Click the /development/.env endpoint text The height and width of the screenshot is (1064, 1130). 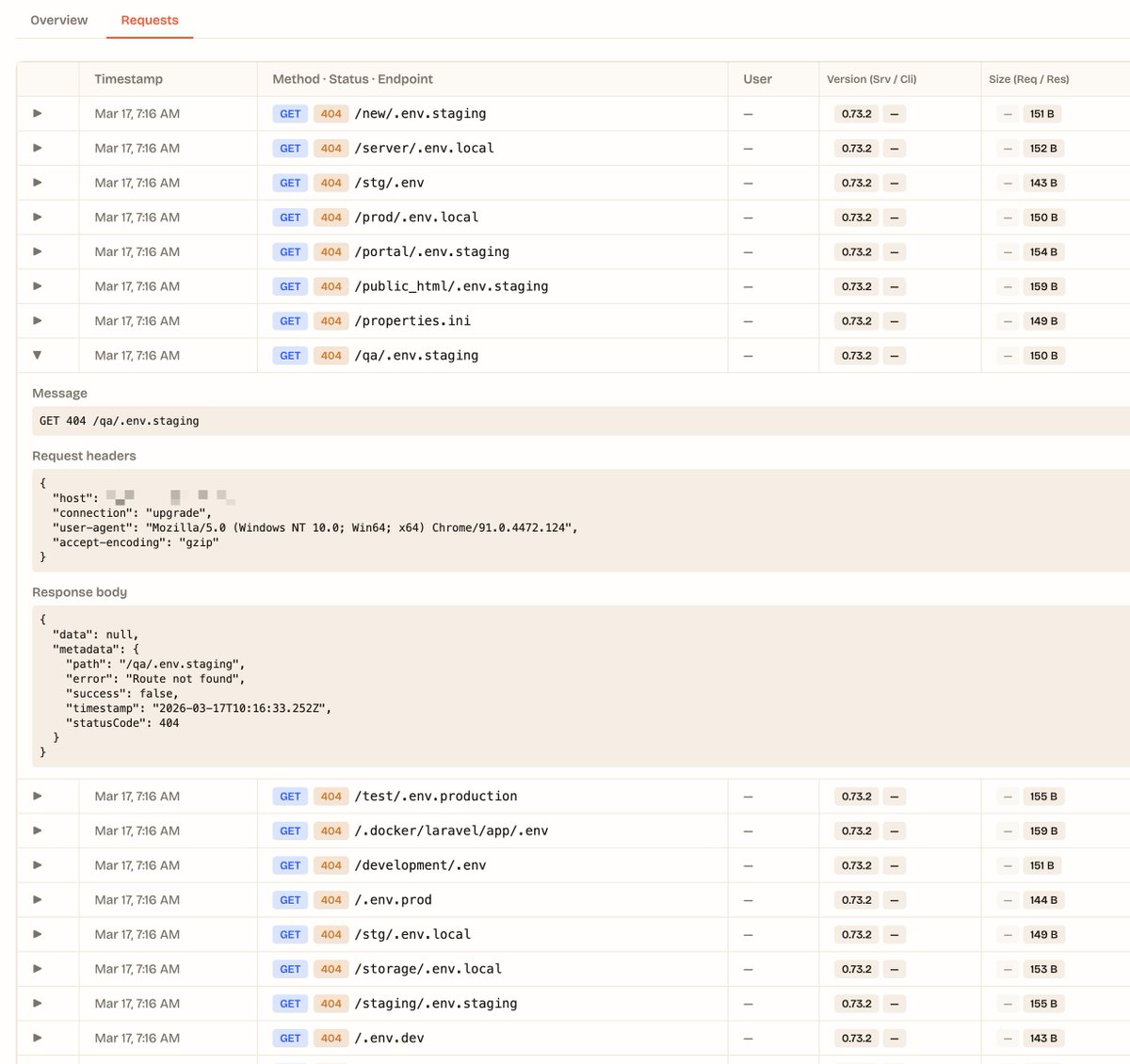click(420, 865)
